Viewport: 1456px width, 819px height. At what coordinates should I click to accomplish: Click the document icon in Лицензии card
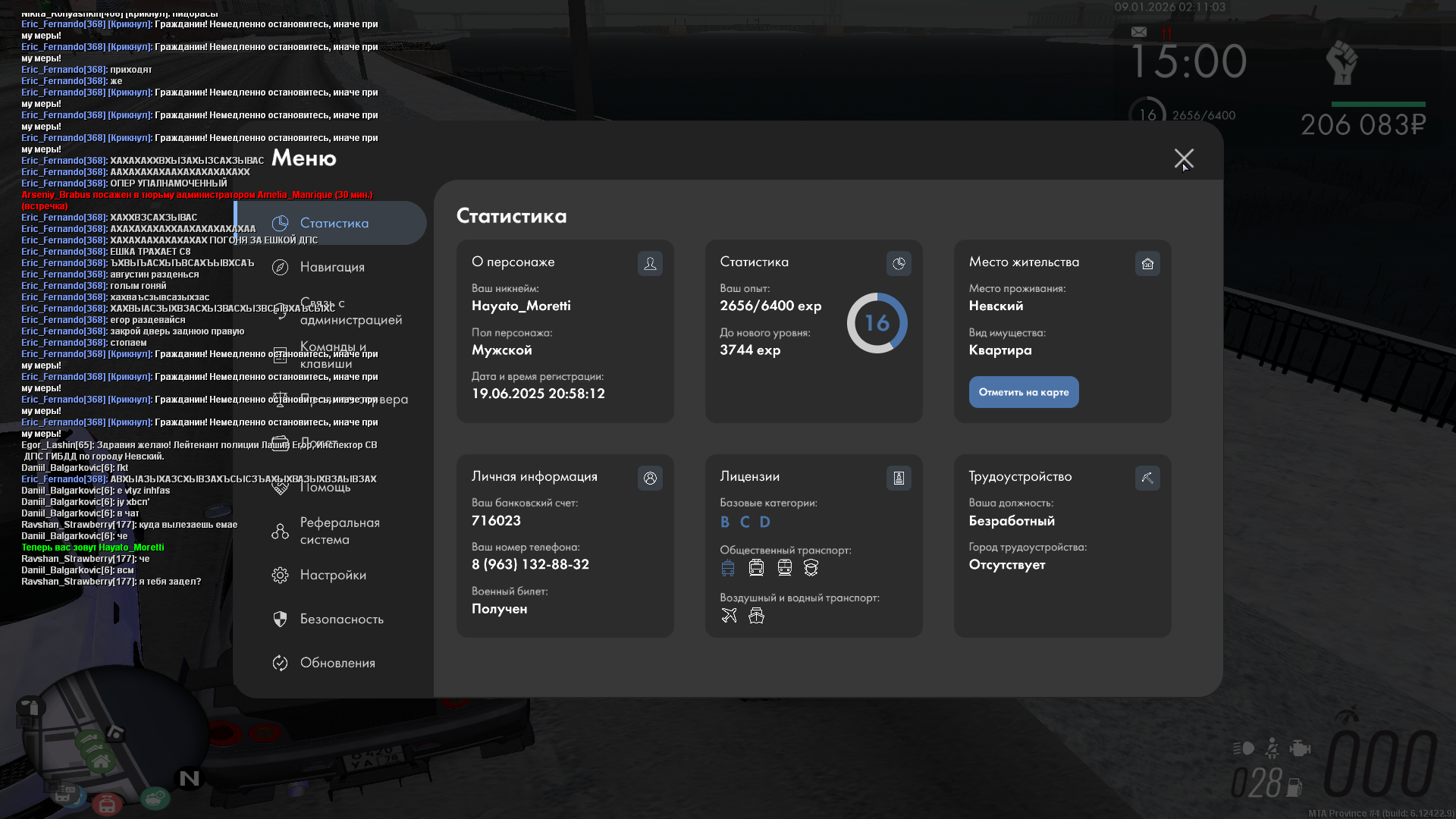tap(899, 479)
